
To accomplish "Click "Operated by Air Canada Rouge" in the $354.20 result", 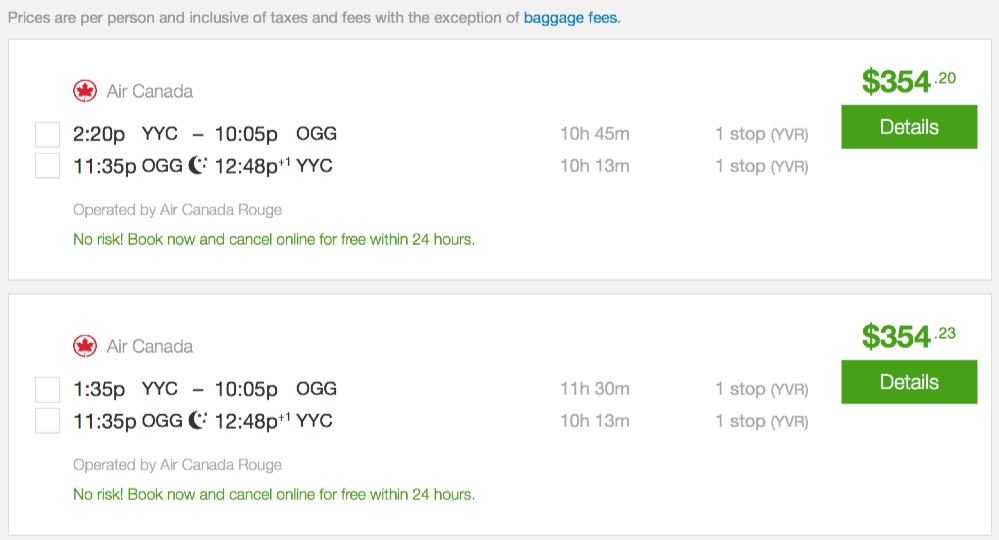I will click(177, 210).
